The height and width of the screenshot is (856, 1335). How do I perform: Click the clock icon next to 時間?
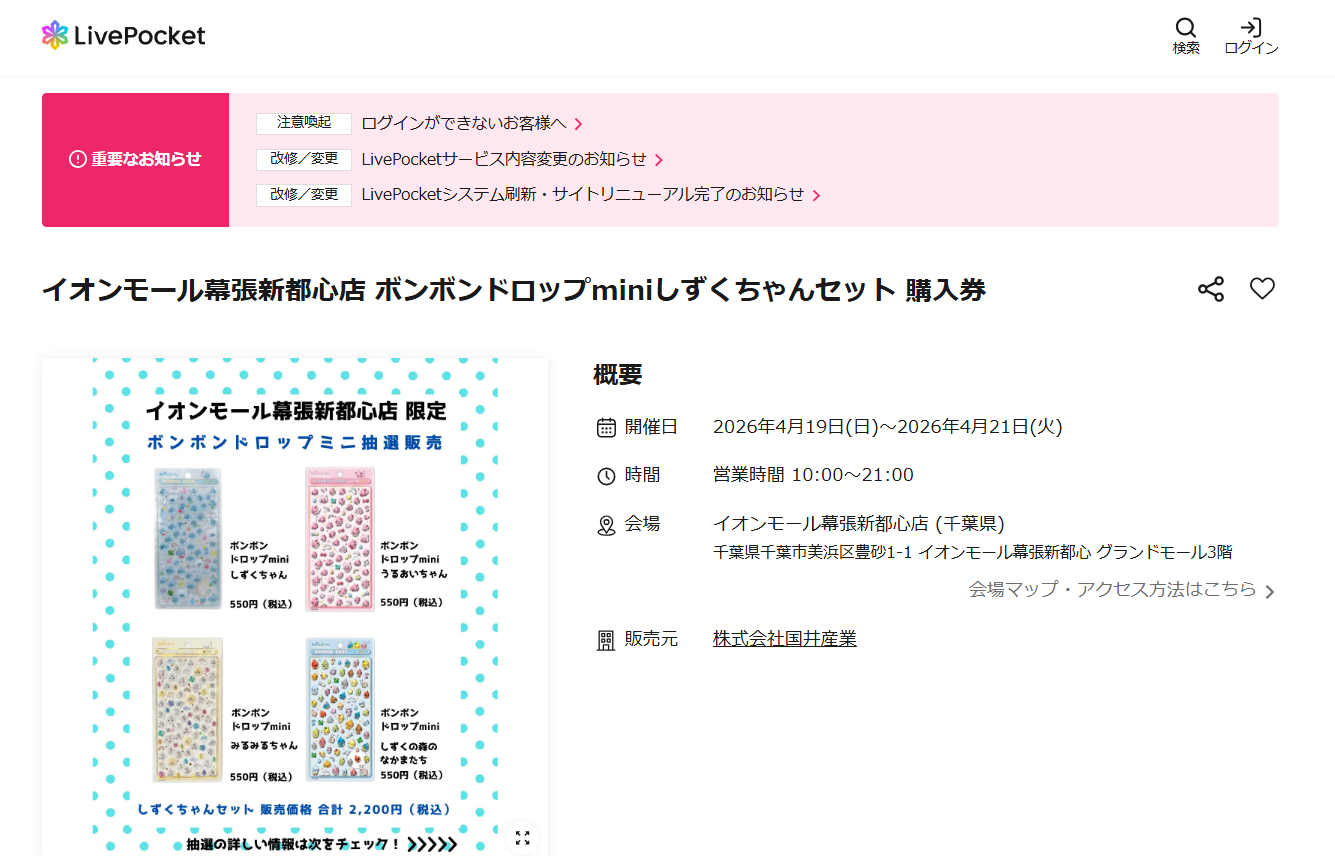coord(606,474)
